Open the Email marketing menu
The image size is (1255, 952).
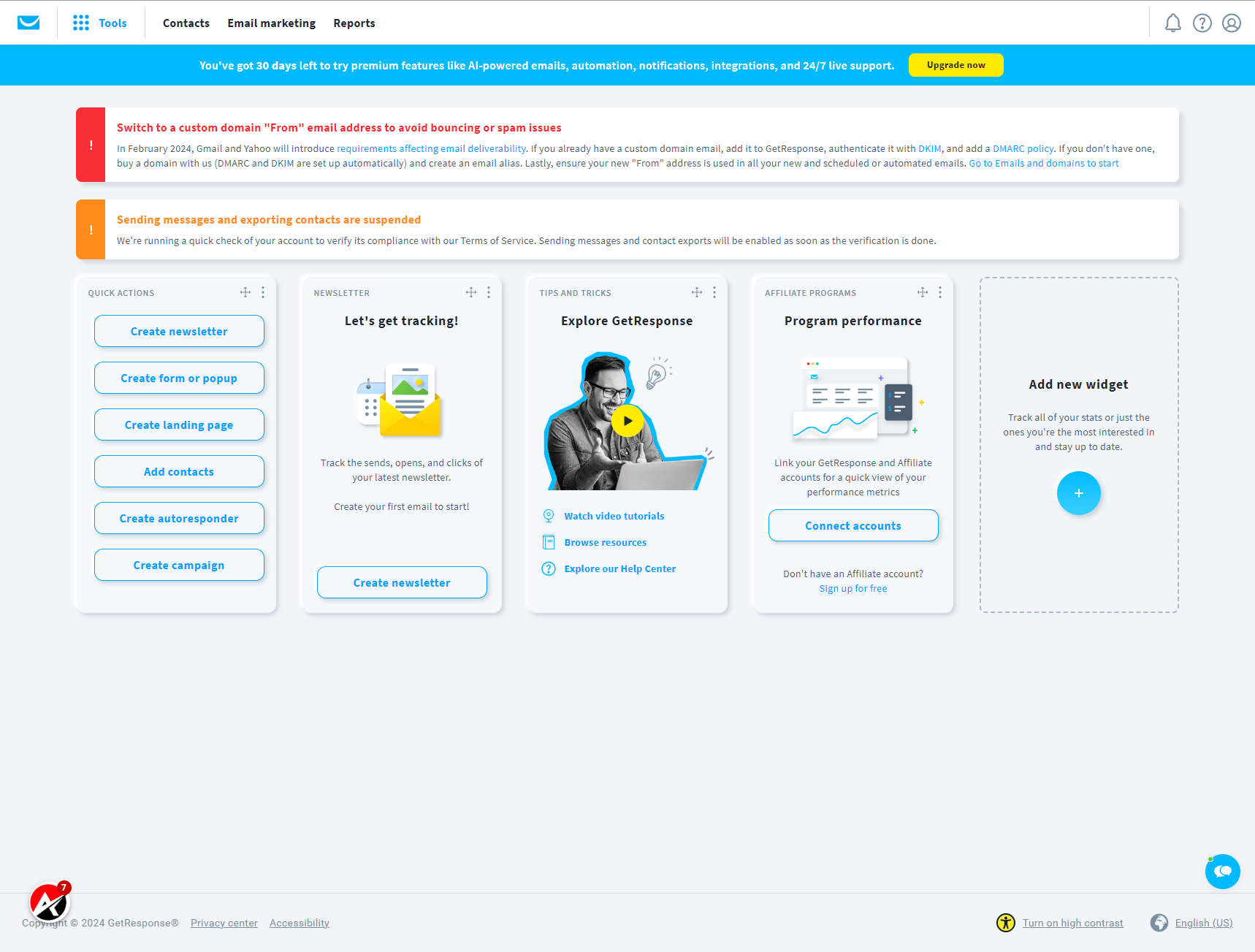tap(271, 23)
